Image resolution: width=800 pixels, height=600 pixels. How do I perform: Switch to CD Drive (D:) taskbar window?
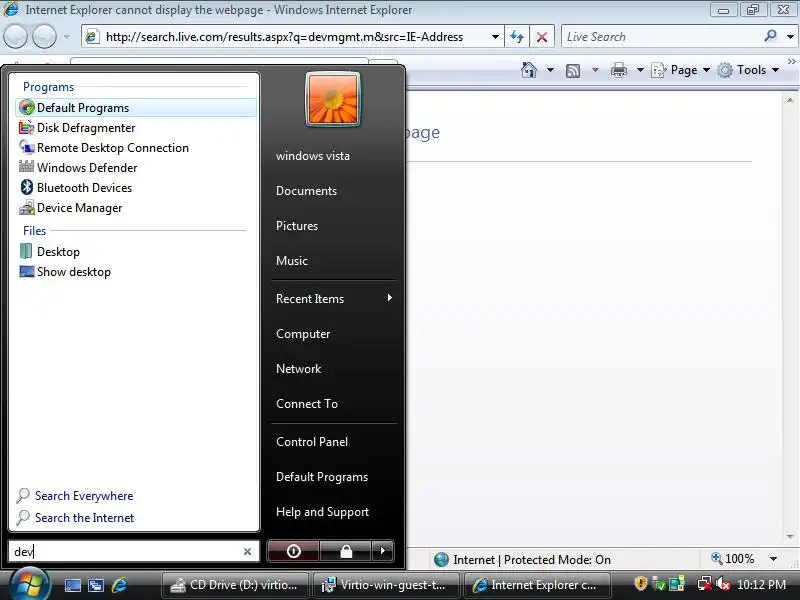235,585
